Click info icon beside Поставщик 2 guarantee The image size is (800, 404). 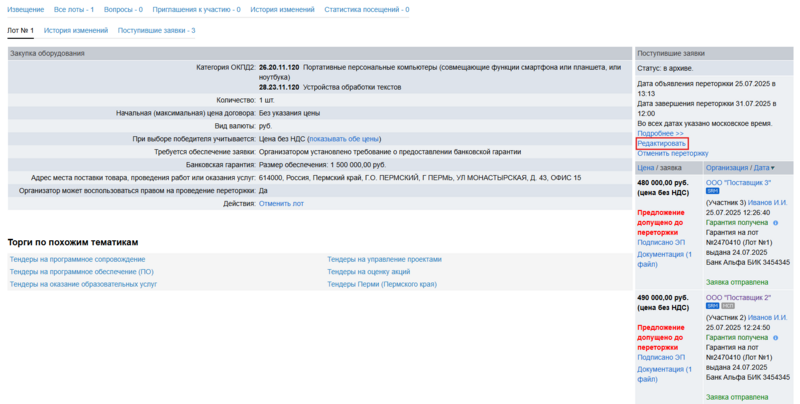point(775,337)
